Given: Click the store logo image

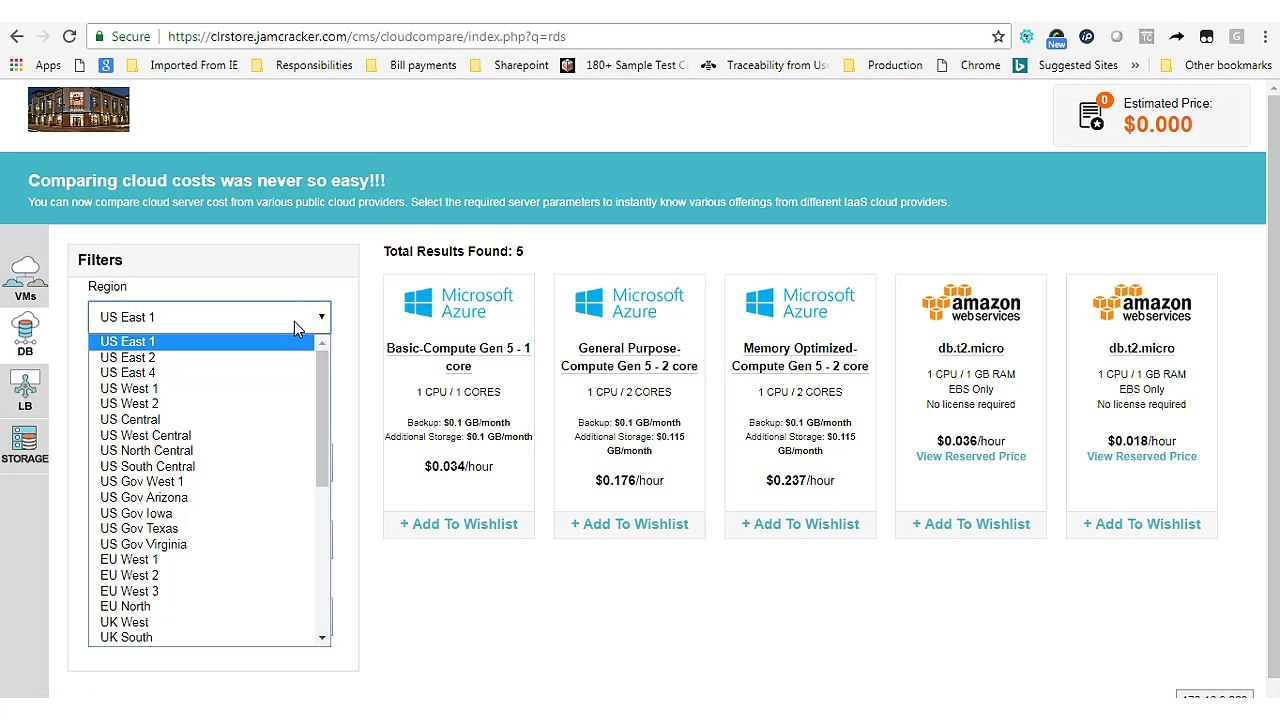Looking at the screenshot, I should (x=78, y=109).
